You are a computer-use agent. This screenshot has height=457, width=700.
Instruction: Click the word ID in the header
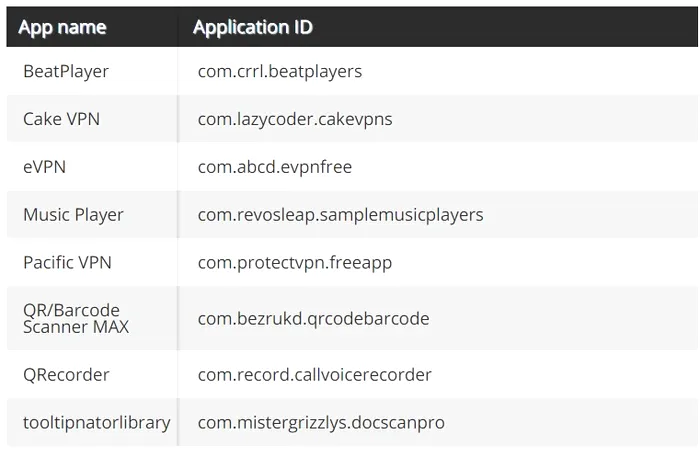pos(300,27)
